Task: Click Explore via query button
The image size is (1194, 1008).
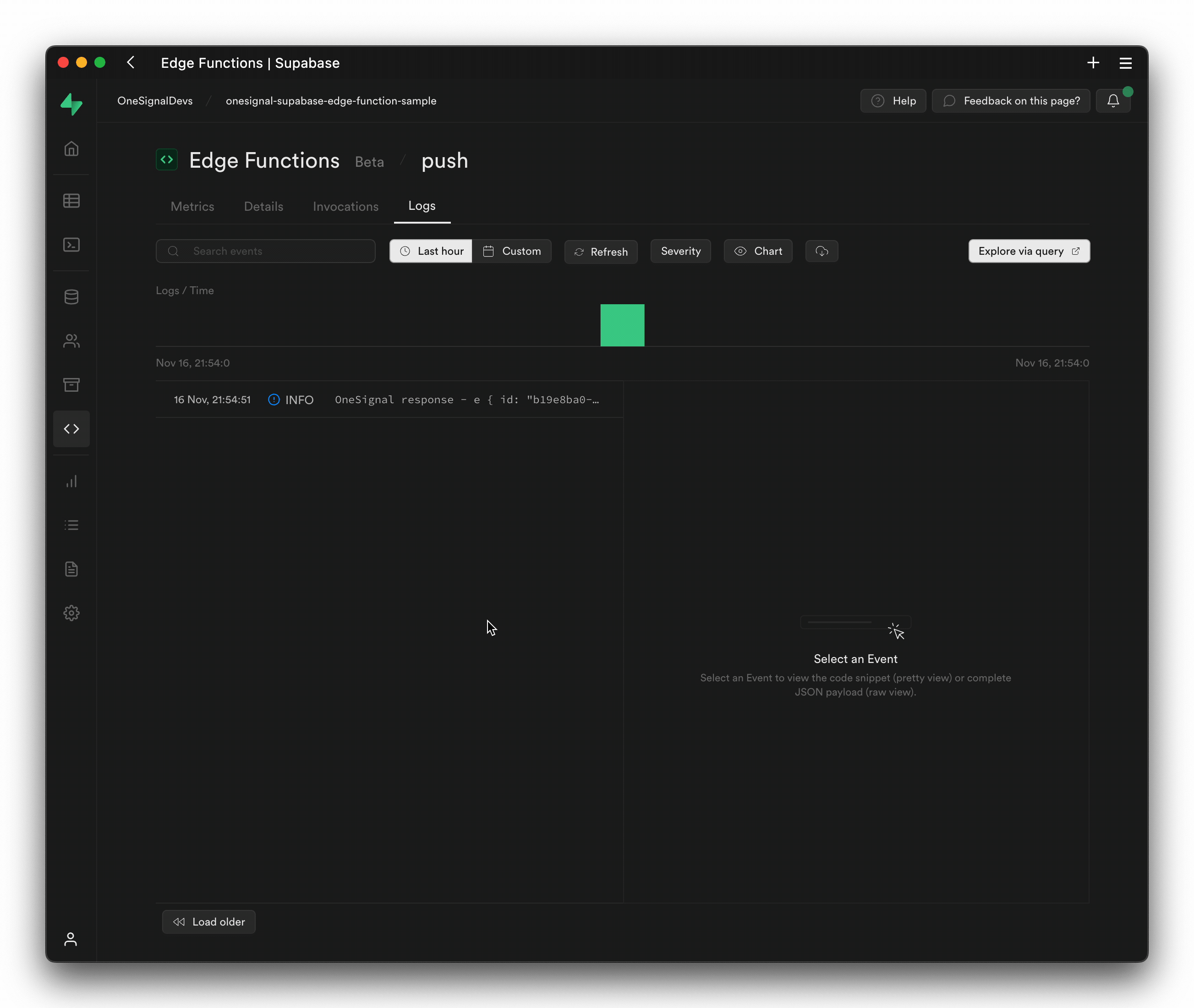Action: [x=1028, y=251]
